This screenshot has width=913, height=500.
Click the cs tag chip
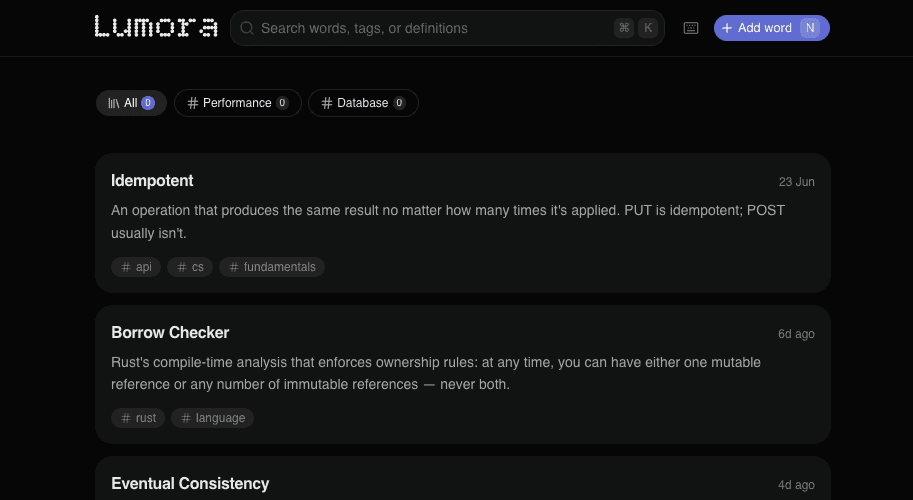190,267
